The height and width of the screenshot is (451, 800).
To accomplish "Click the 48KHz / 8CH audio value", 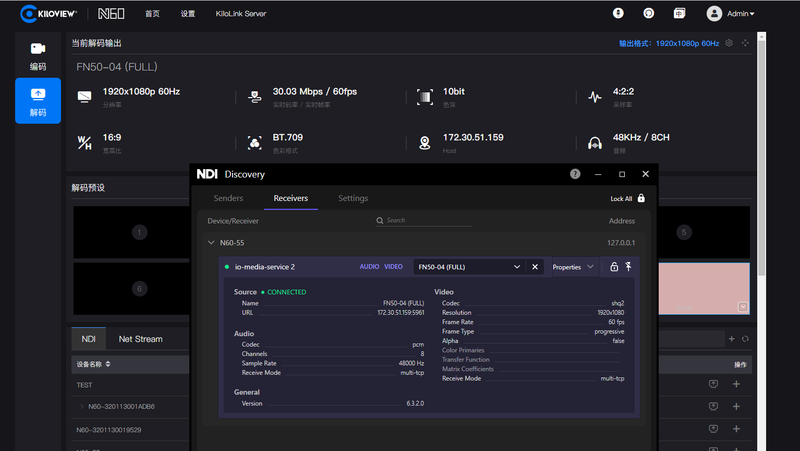I will click(641, 137).
